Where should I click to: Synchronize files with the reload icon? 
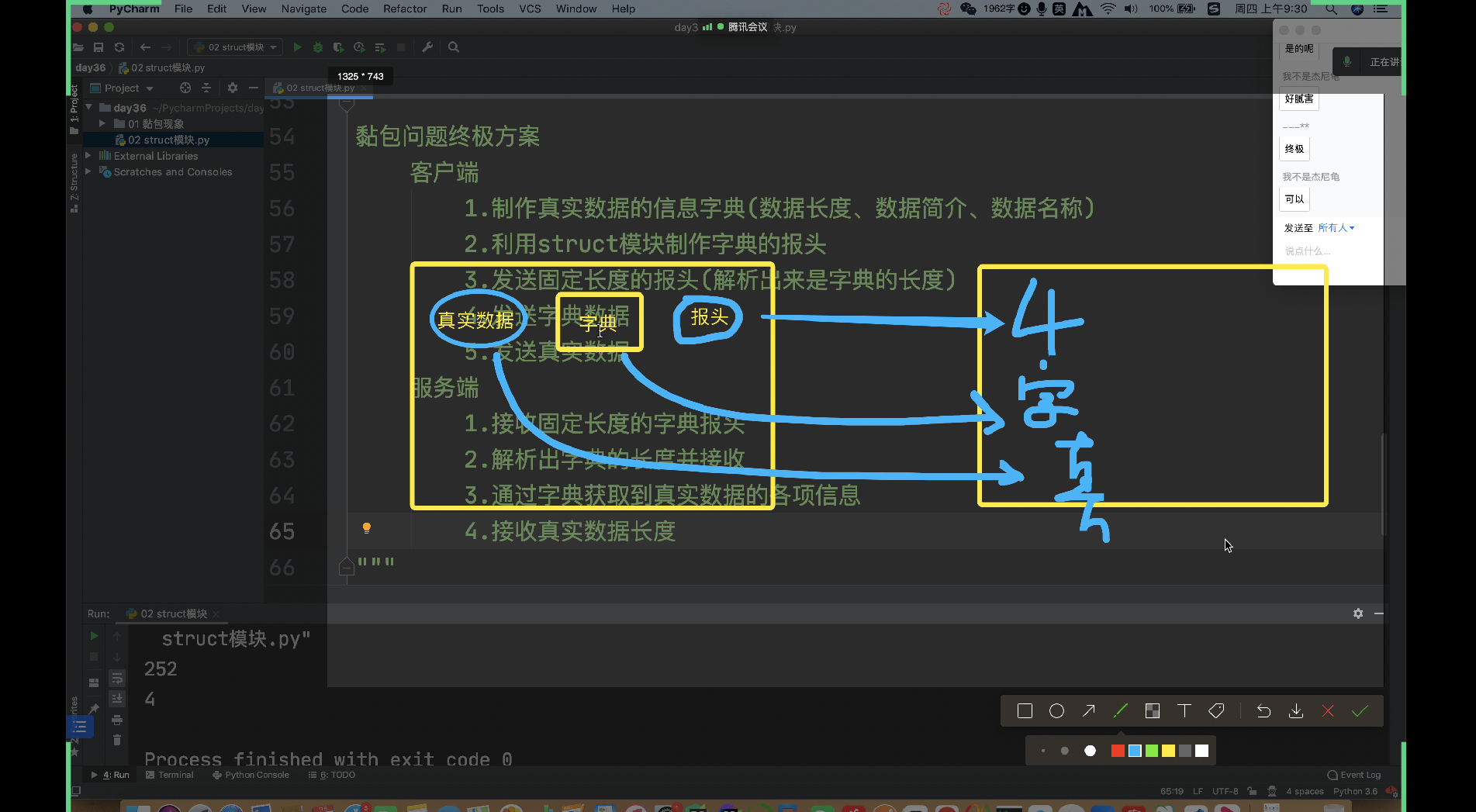click(x=119, y=47)
